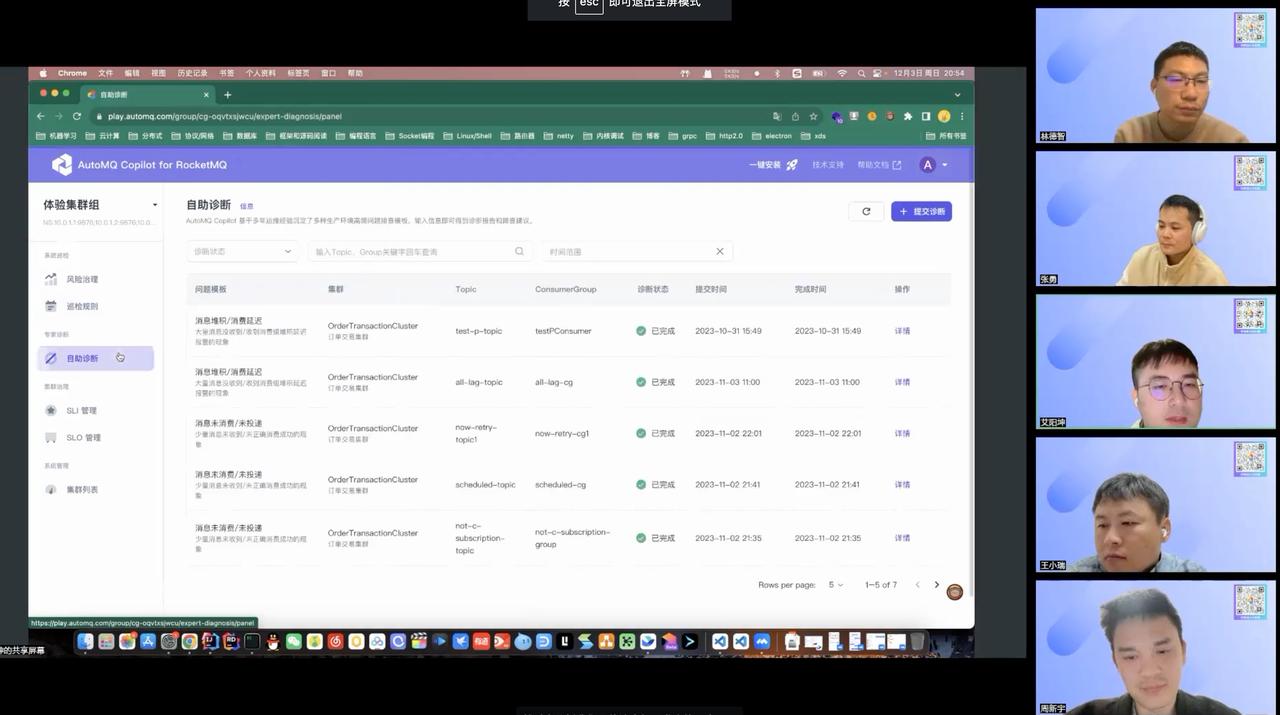Click the AutoMQ Copilot logo icon
This screenshot has height=715, width=1280.
coord(62,165)
